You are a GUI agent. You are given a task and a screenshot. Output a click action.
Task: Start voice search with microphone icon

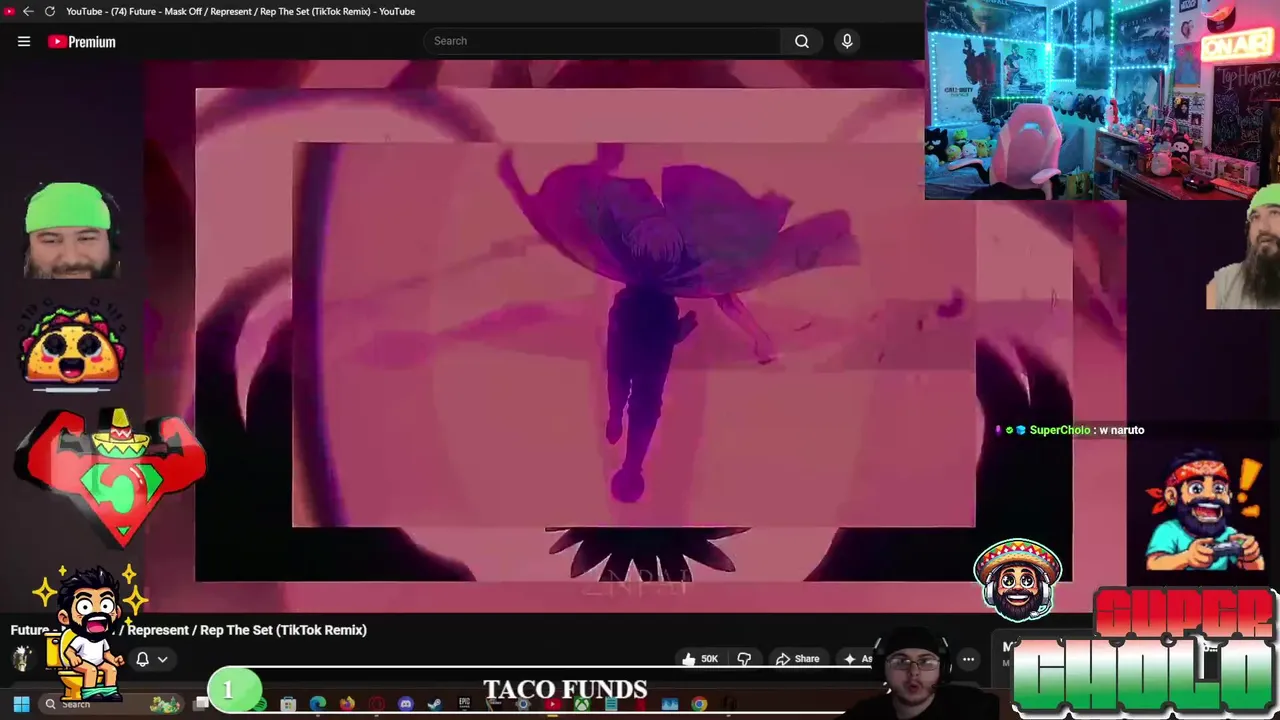(x=847, y=41)
